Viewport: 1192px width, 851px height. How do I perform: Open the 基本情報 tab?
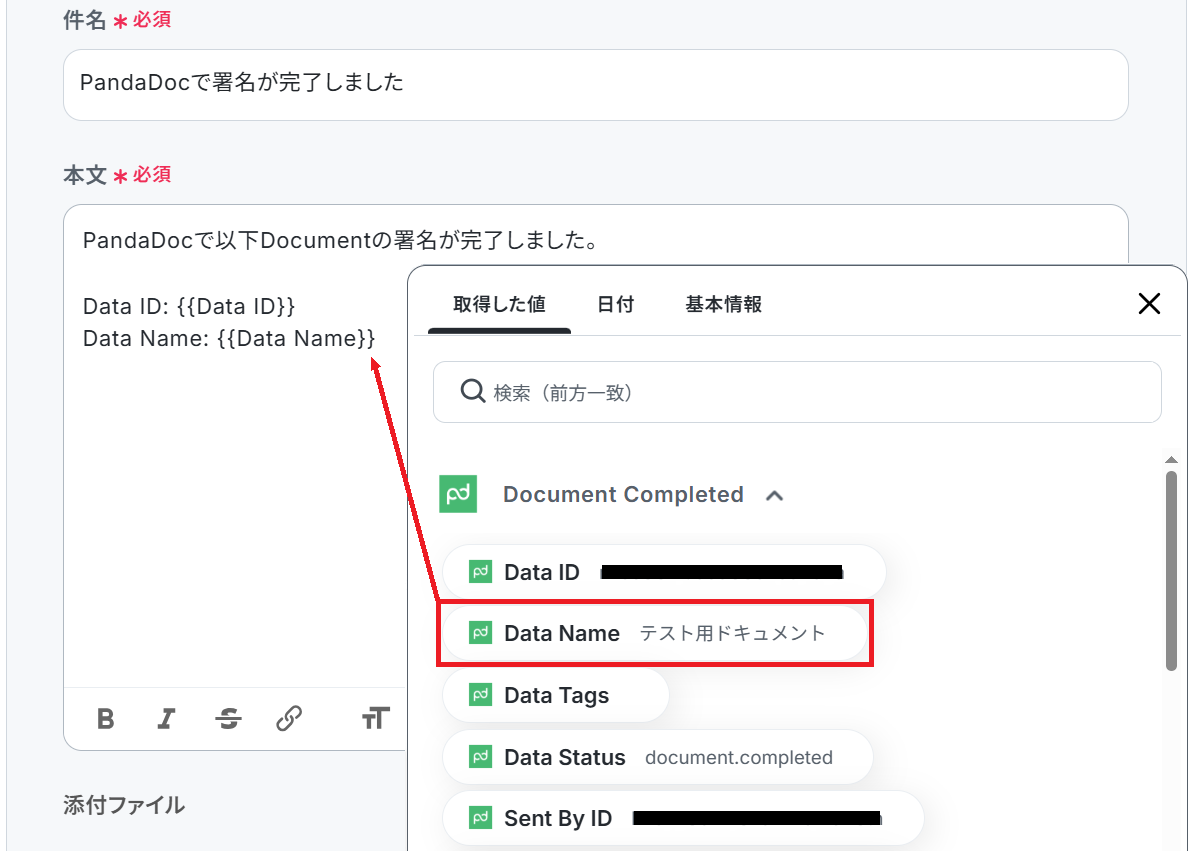pyautogui.click(x=723, y=304)
